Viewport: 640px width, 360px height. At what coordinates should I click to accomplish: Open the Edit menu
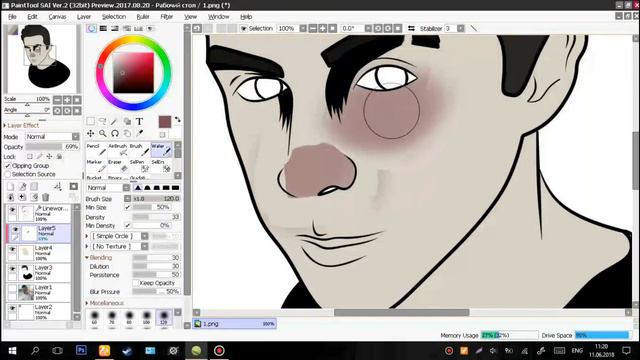pyautogui.click(x=32, y=17)
